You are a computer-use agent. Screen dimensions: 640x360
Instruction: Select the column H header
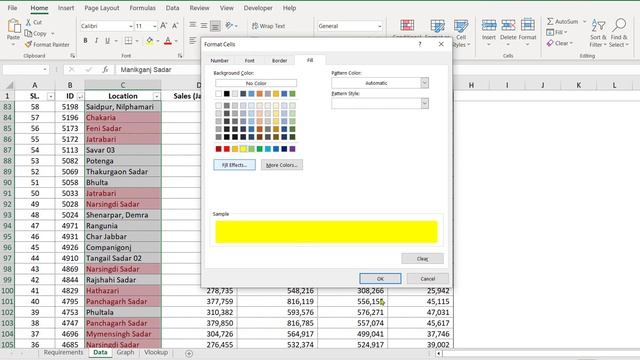471,85
